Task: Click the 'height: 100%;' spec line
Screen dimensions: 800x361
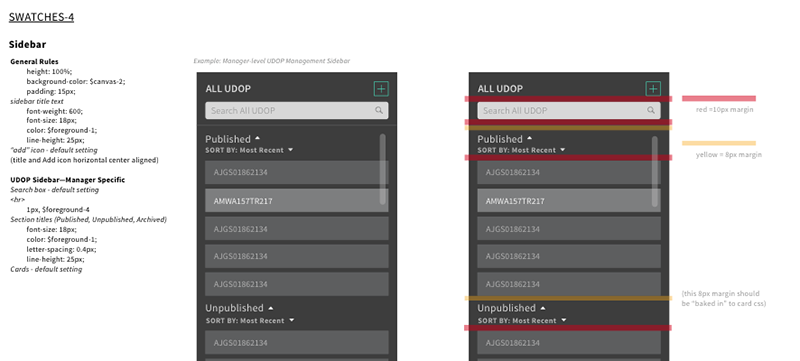Action: 49,71
